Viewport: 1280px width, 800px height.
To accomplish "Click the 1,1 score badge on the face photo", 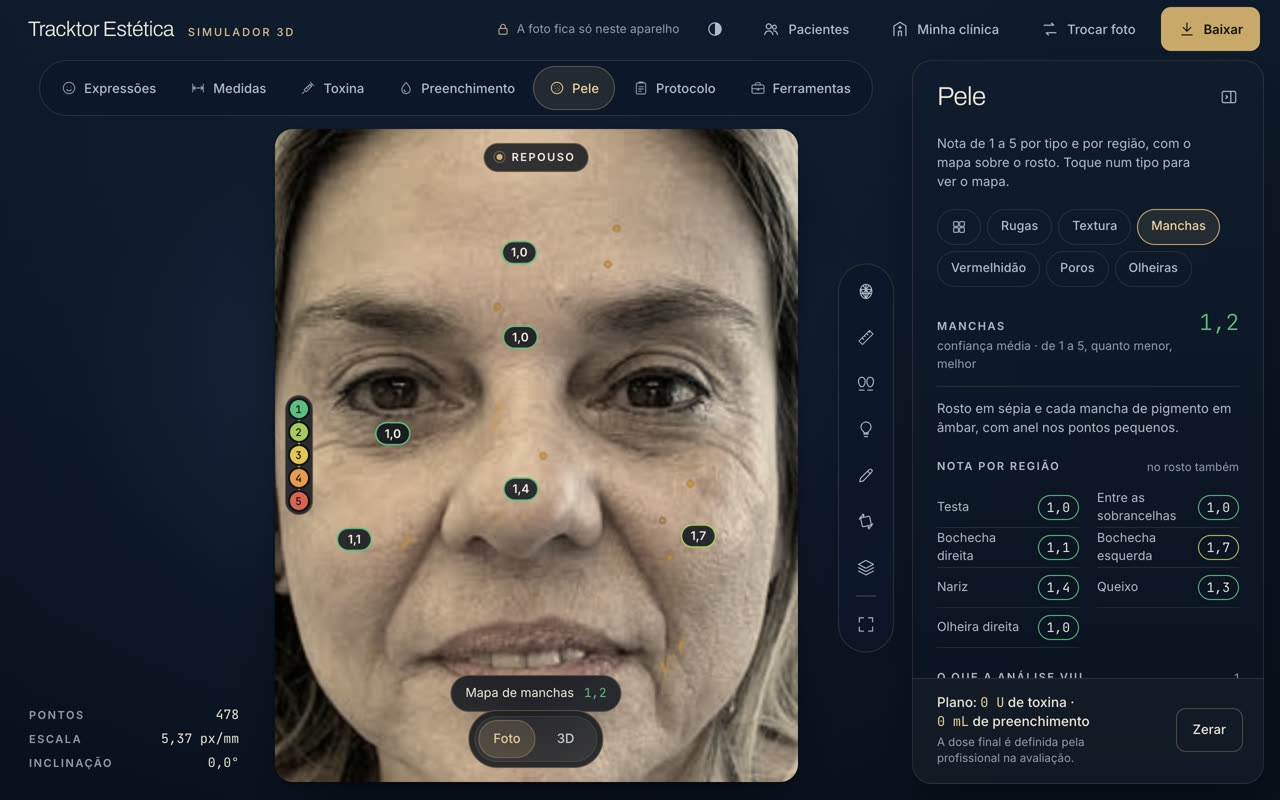I will (354, 539).
